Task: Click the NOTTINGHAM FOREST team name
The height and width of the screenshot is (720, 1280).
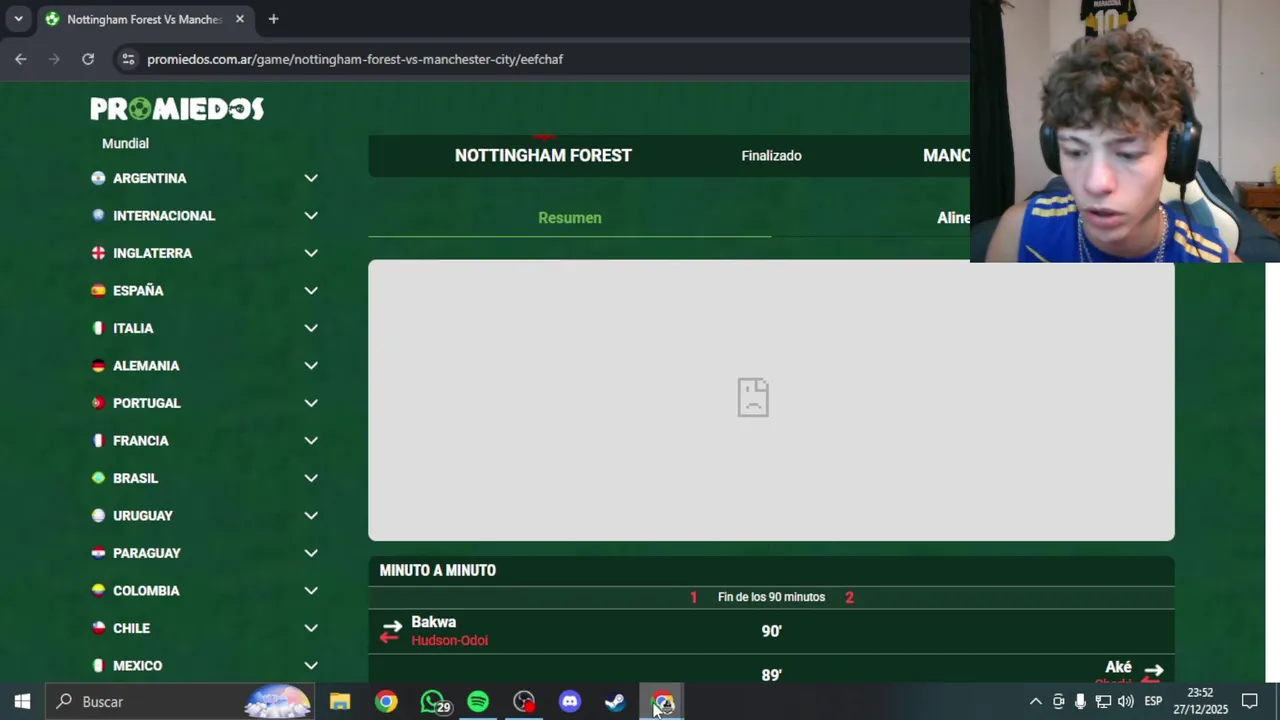Action: point(543,156)
